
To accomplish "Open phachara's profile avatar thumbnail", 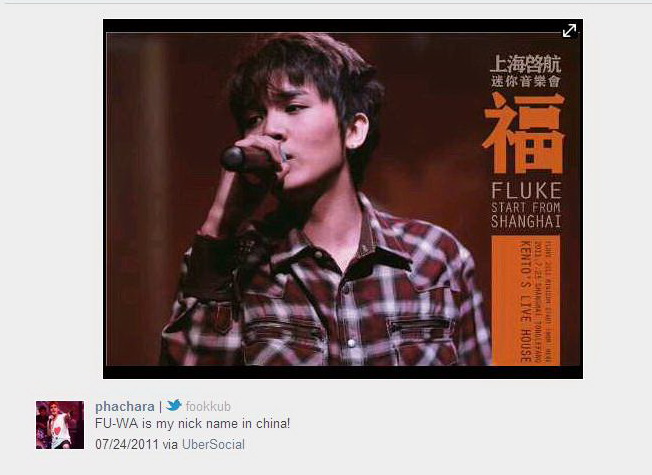I will (x=60, y=425).
